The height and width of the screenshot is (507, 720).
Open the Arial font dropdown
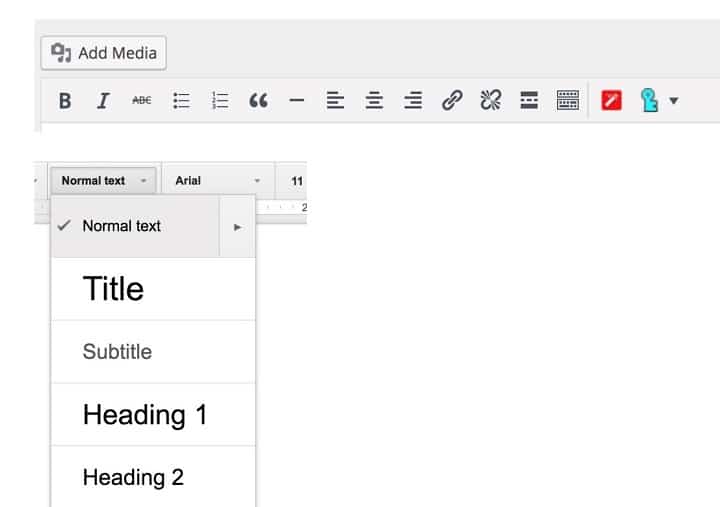pos(217,181)
